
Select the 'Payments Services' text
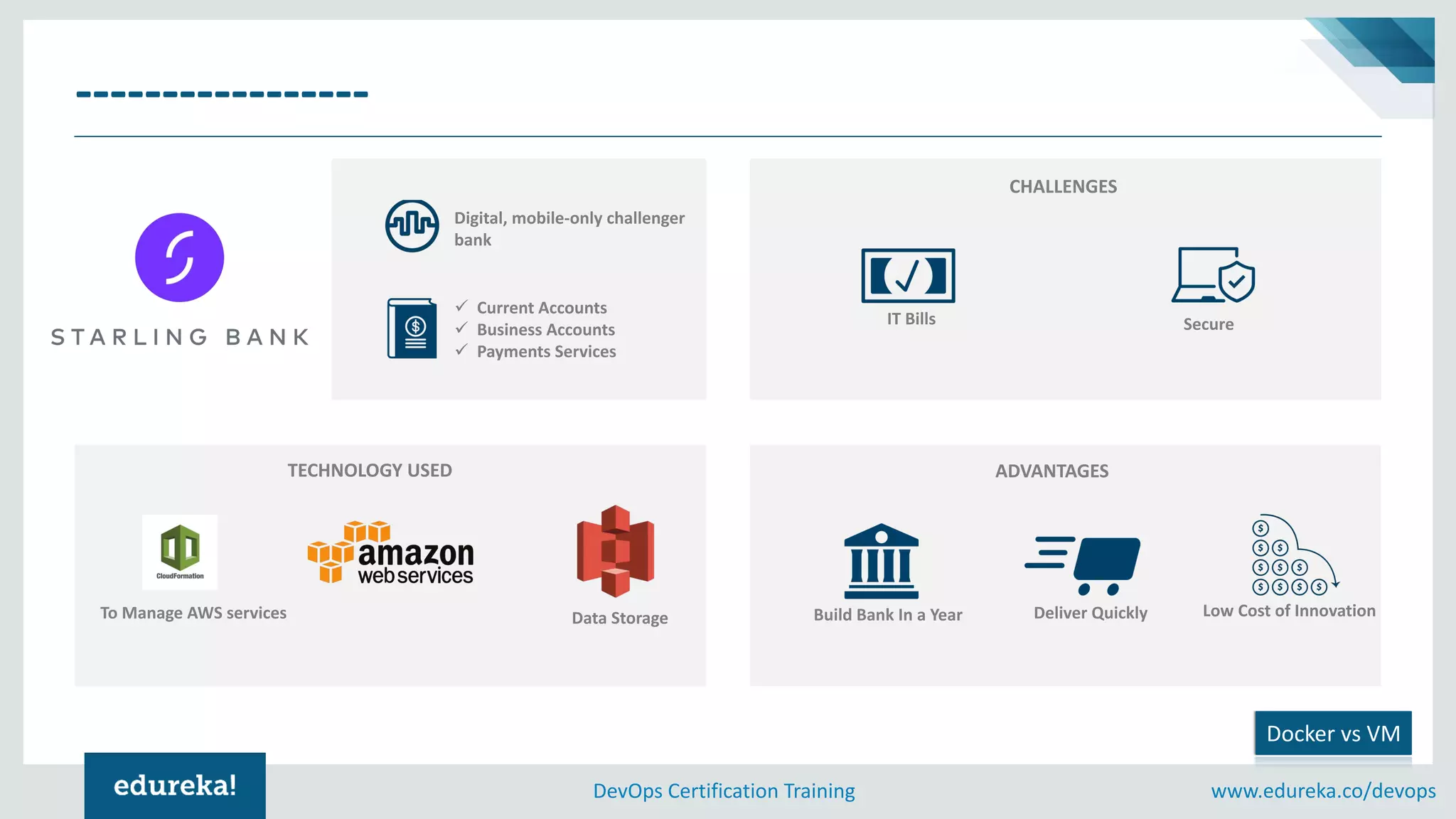click(547, 352)
